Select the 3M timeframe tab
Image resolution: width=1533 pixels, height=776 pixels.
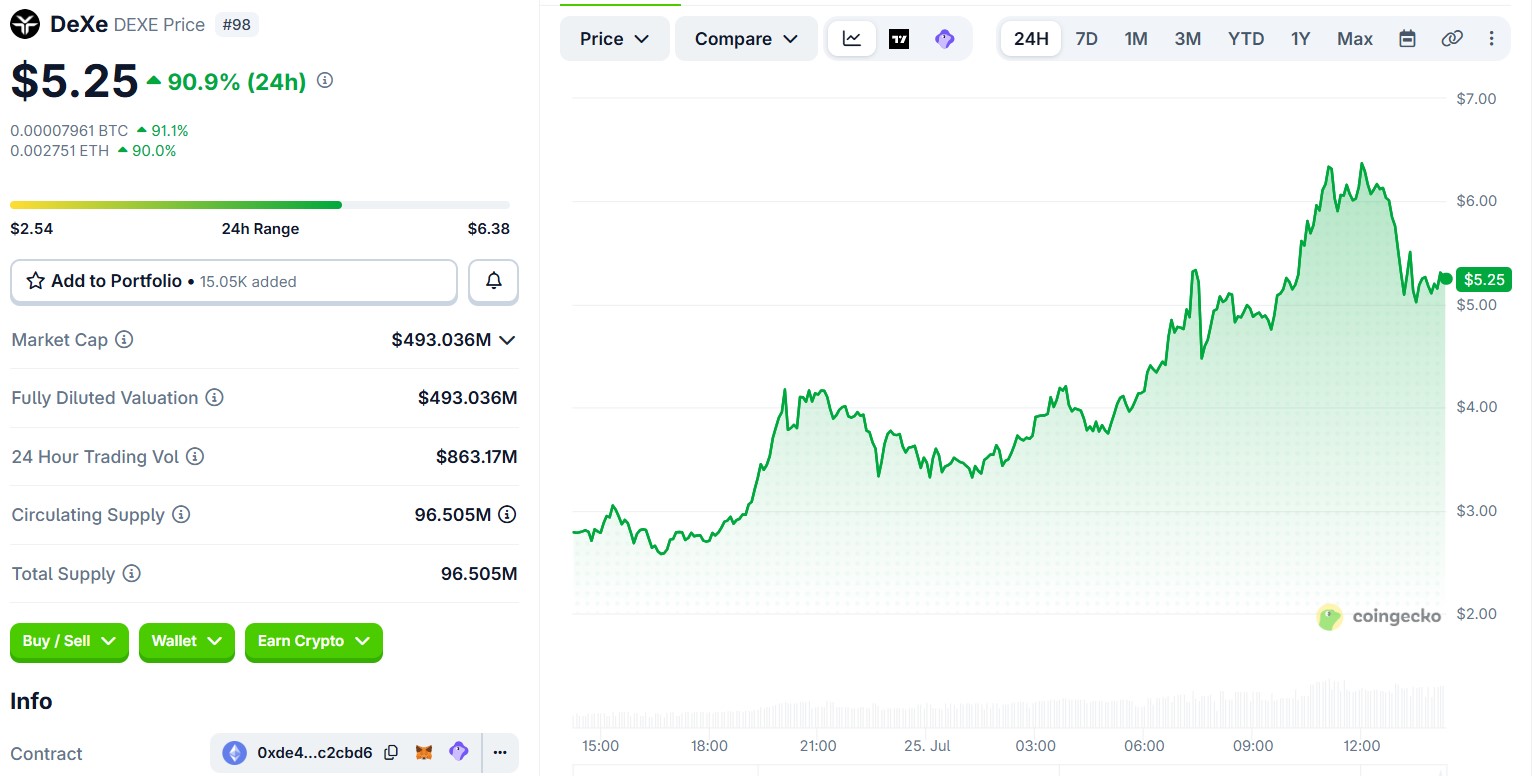click(1188, 39)
